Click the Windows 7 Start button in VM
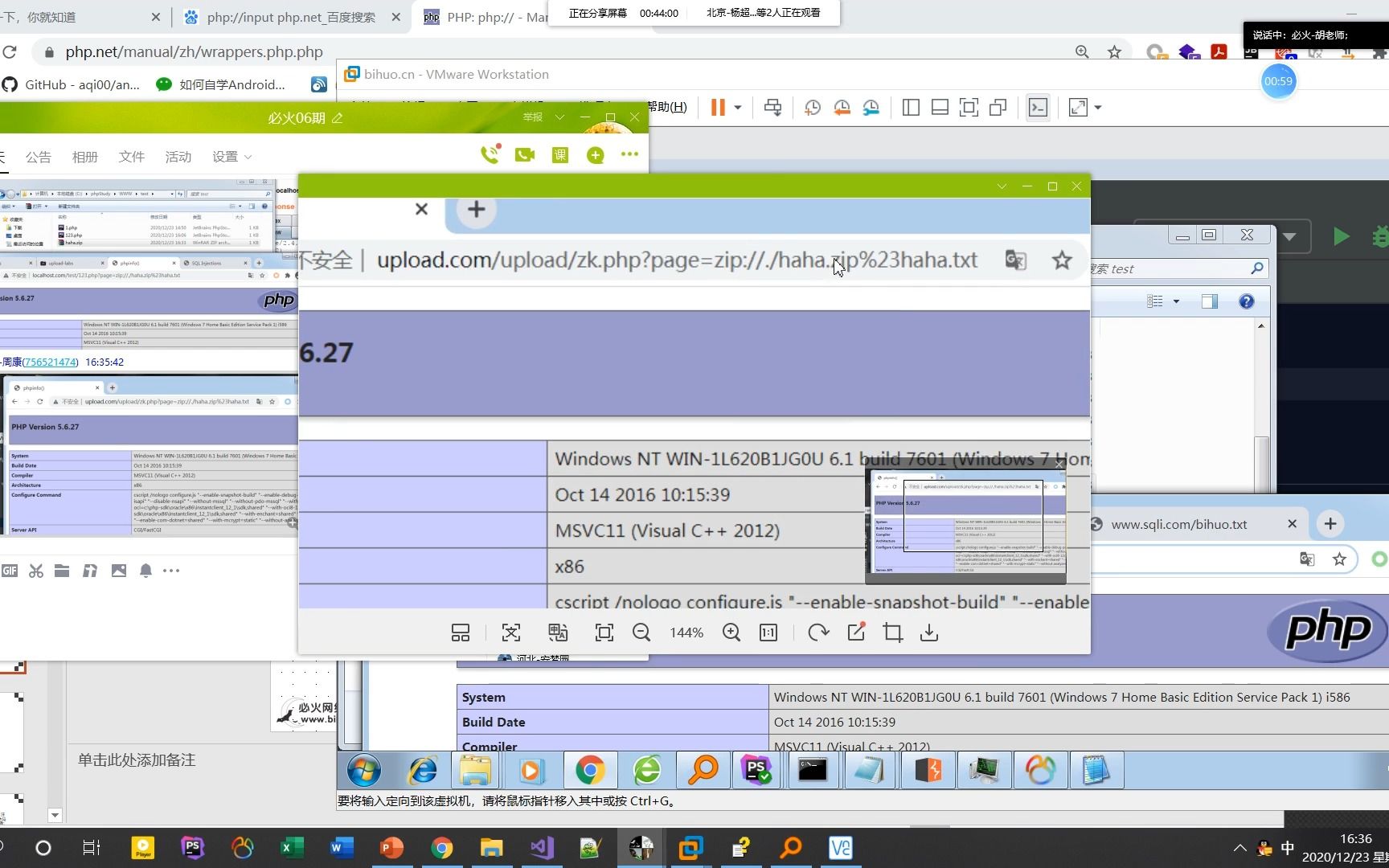This screenshot has width=1389, height=868. (x=364, y=771)
